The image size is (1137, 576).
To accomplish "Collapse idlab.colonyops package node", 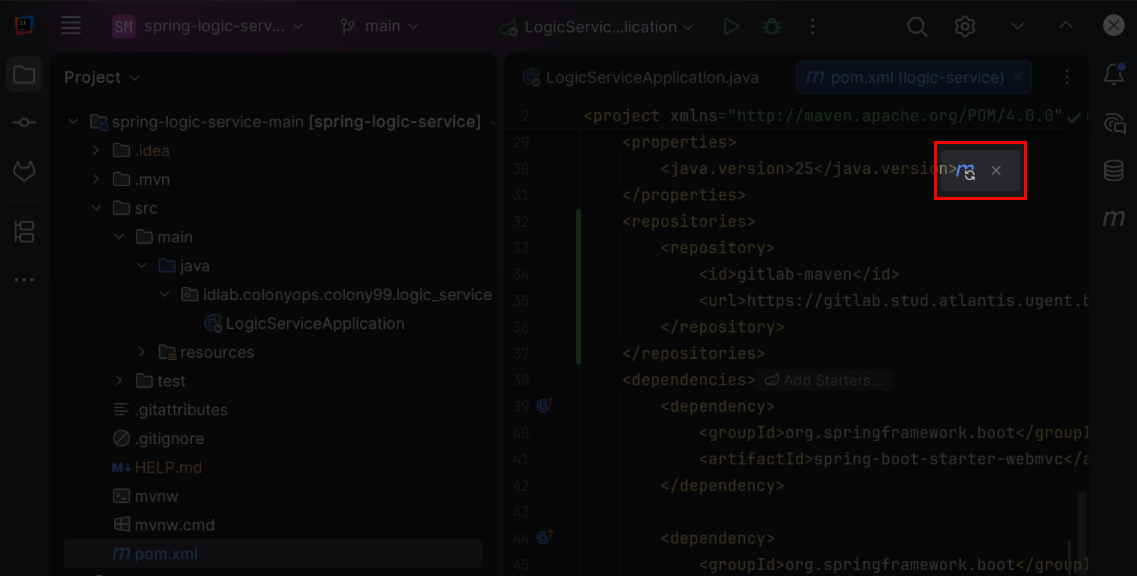I will pos(165,295).
